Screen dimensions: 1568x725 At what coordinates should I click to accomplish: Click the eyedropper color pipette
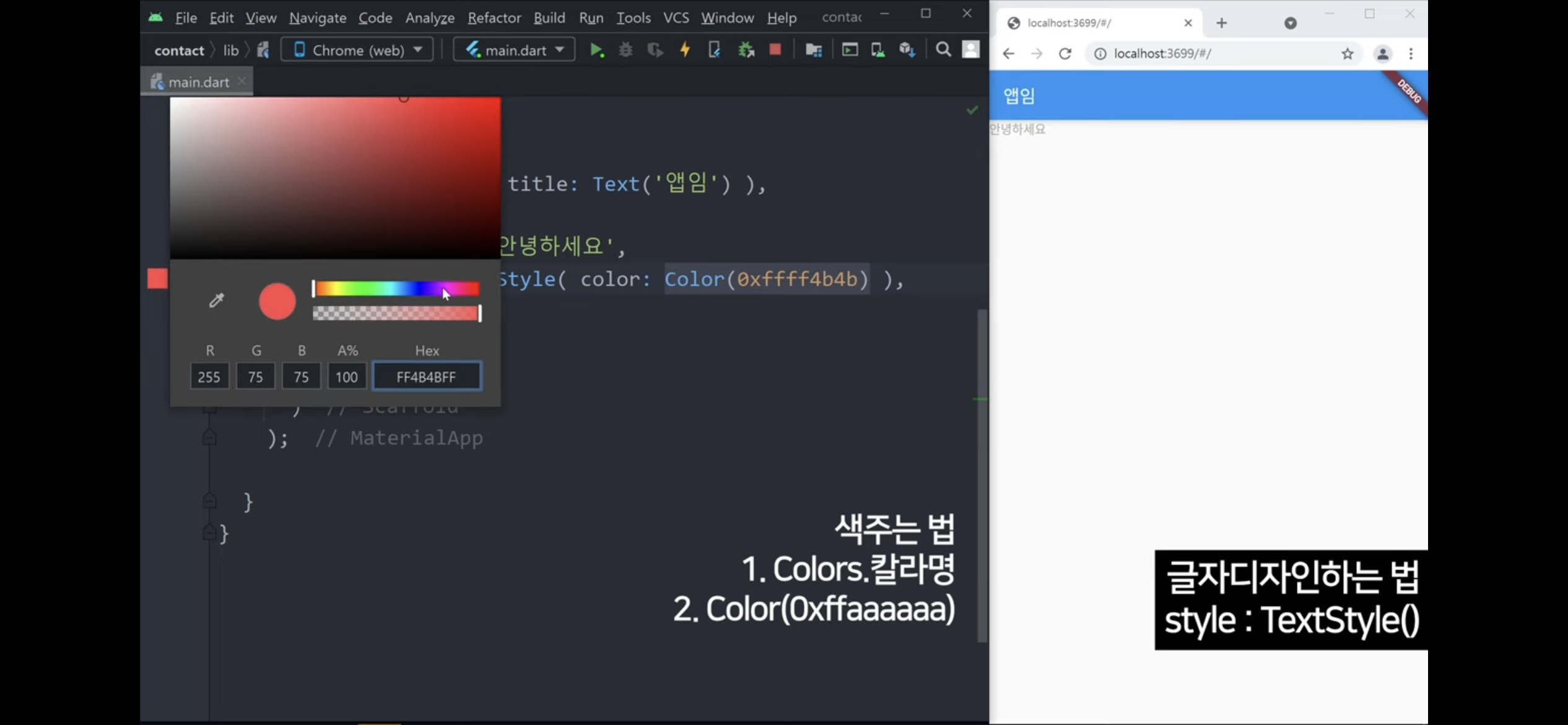216,301
